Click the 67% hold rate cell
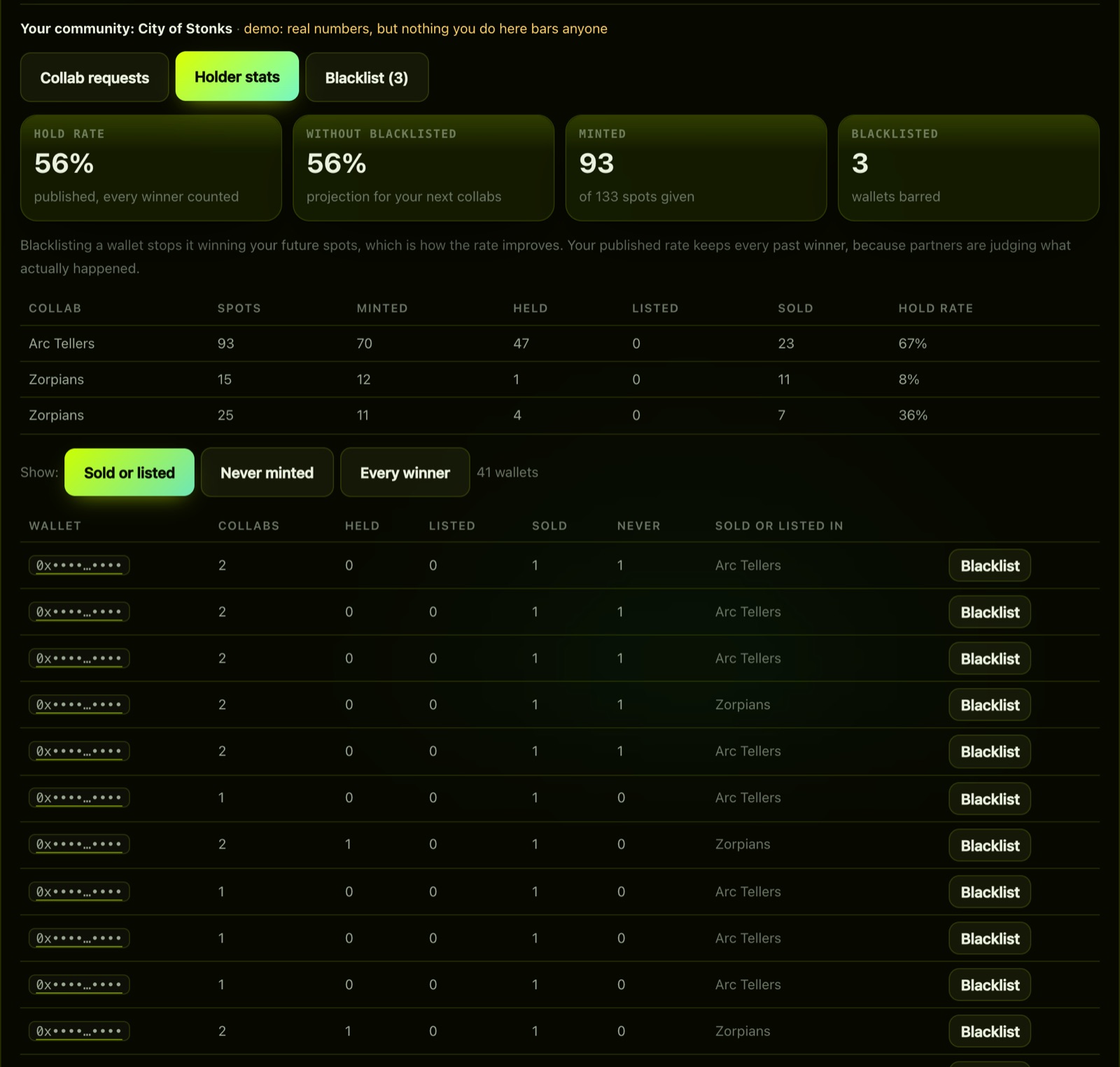 tap(913, 344)
